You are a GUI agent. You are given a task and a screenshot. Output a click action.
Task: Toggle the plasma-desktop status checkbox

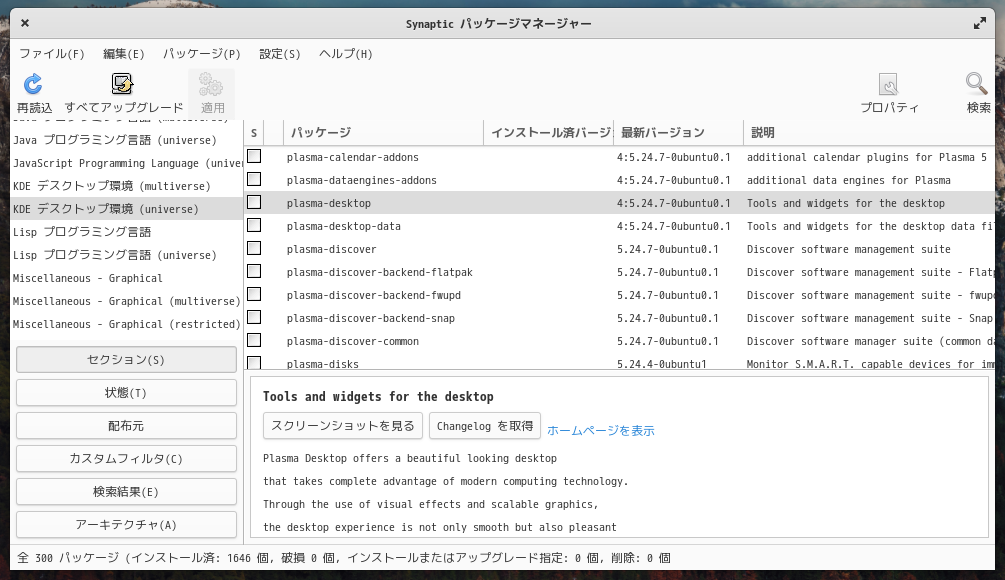[x=254, y=202]
